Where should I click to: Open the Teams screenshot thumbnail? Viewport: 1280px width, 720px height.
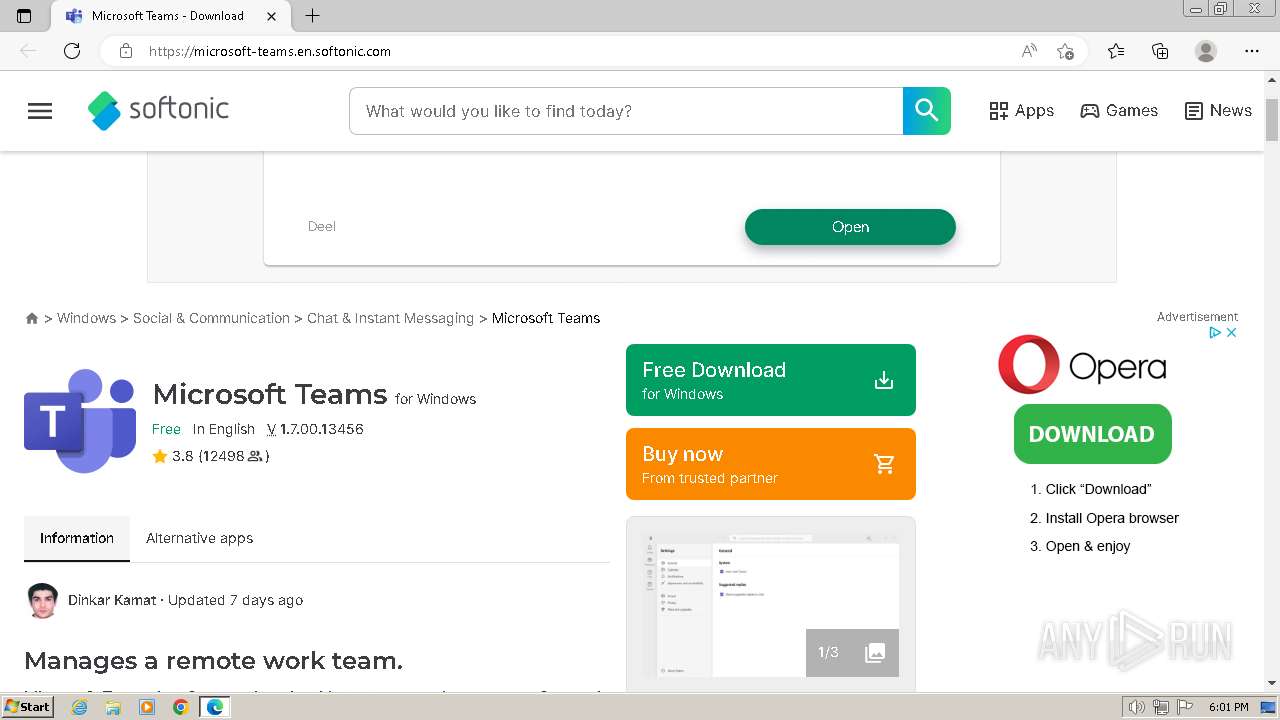point(771,604)
